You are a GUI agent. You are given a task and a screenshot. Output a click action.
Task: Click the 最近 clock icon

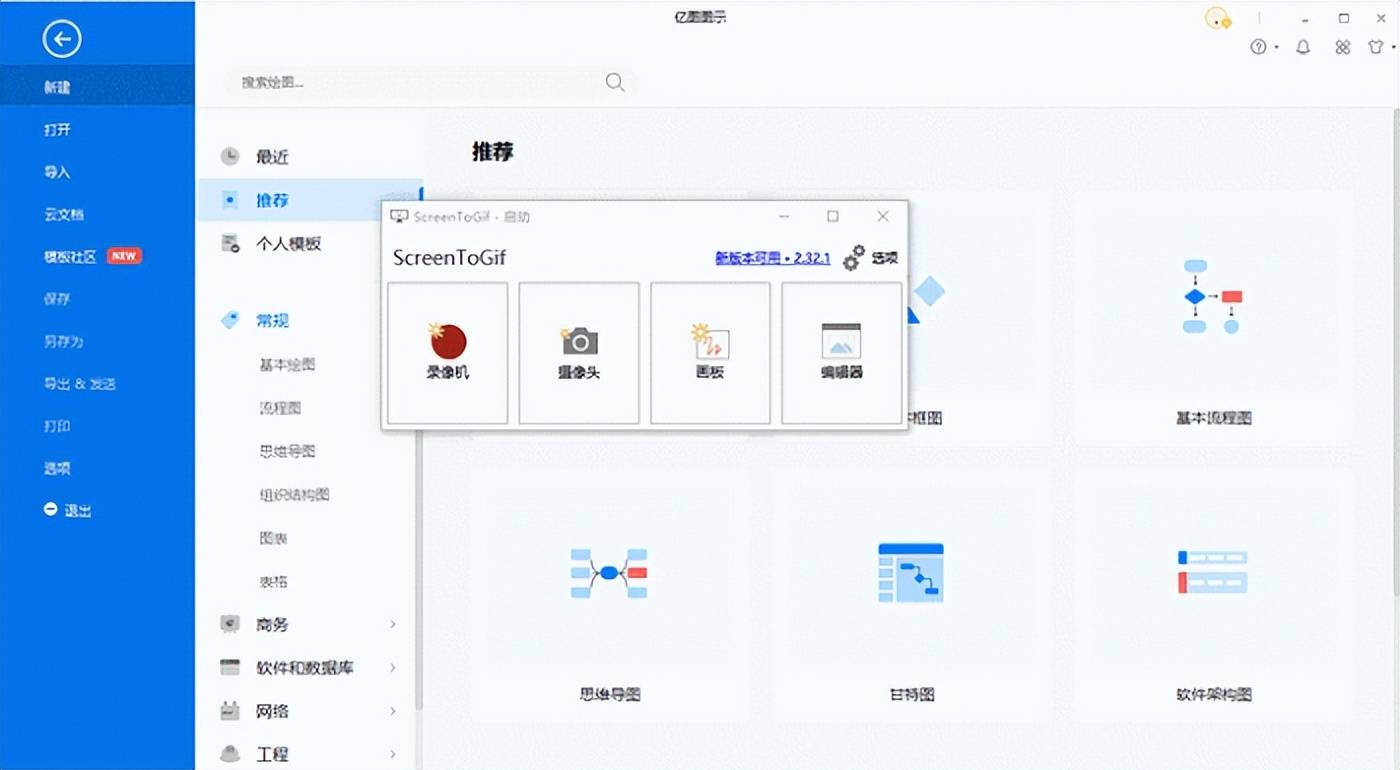[230, 156]
